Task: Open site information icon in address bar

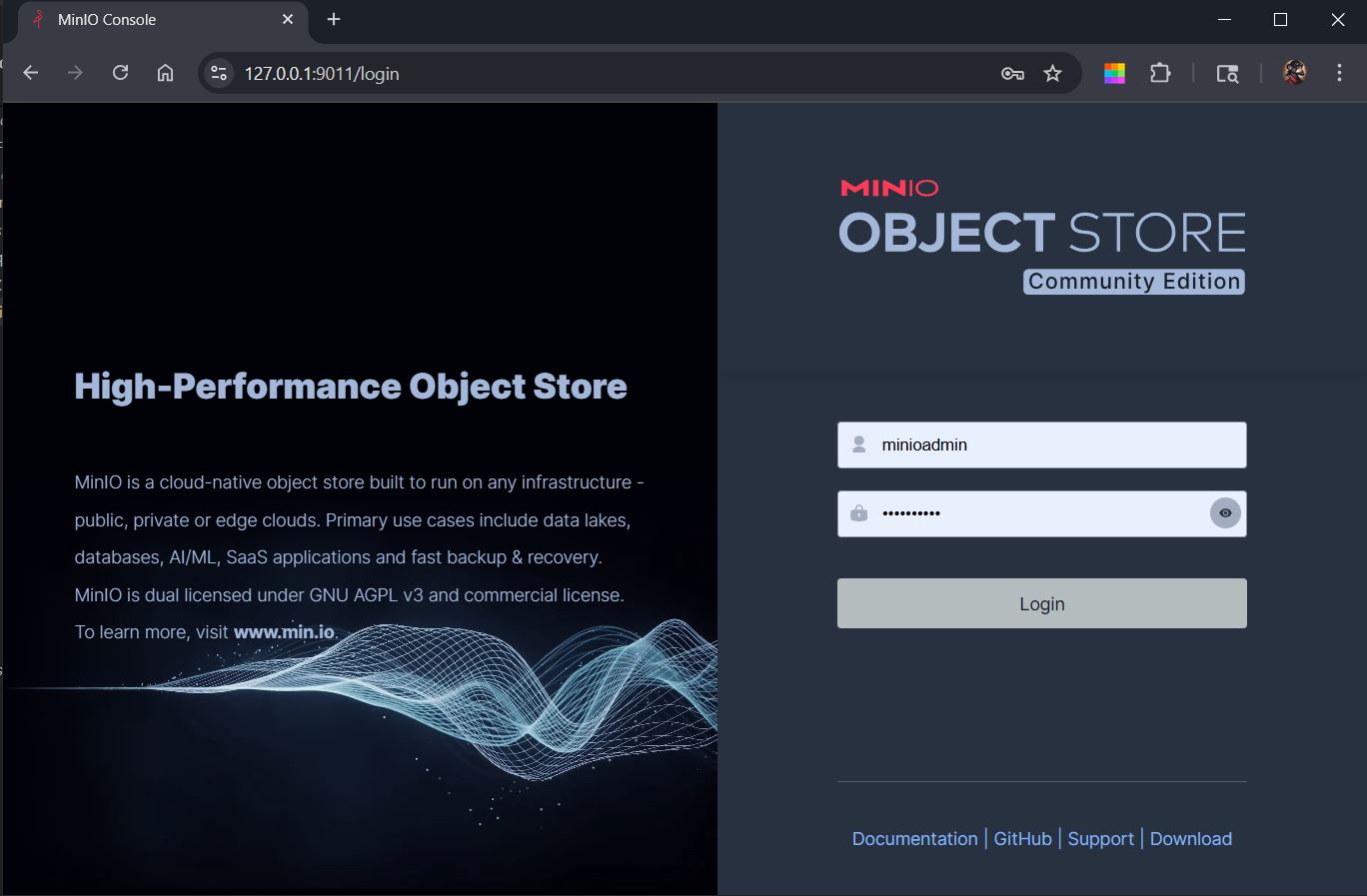Action: click(219, 73)
